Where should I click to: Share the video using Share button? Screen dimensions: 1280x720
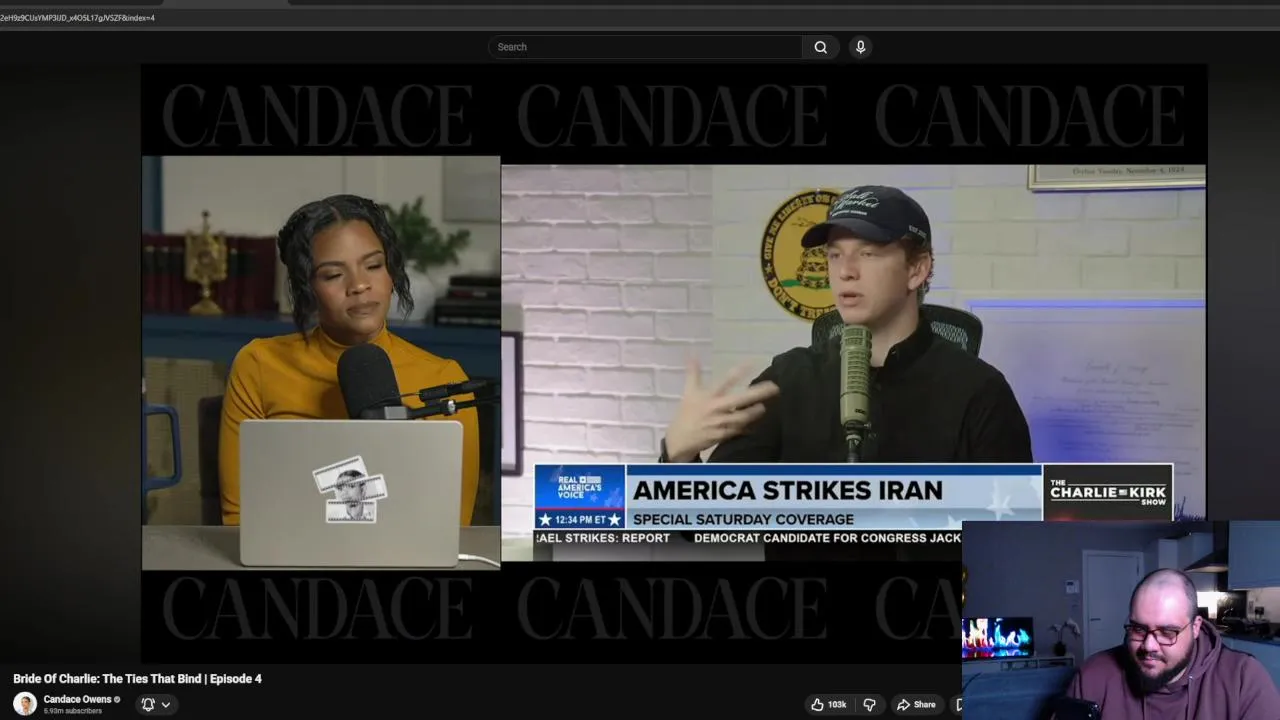pyautogui.click(x=916, y=704)
